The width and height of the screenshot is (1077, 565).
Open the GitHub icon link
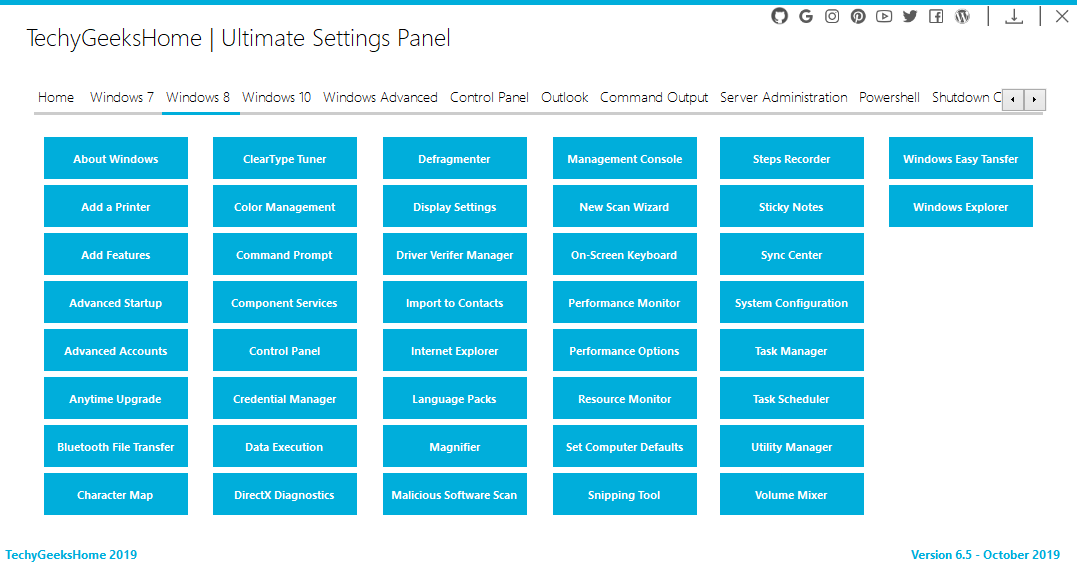(779, 16)
